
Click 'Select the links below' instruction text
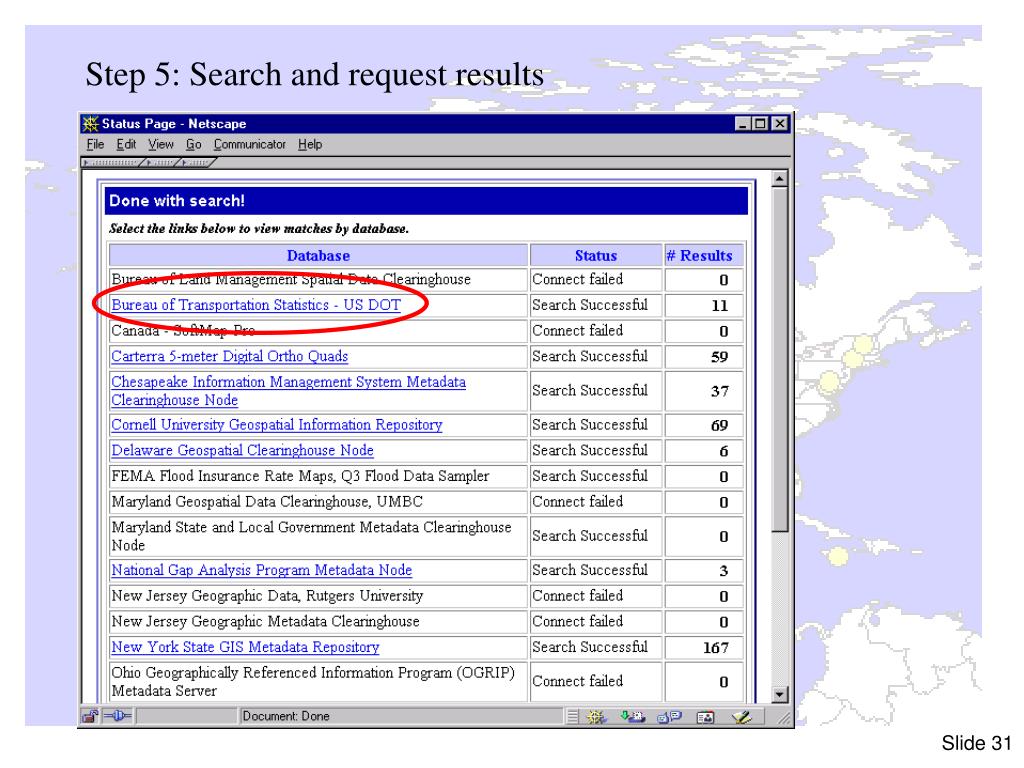[x=259, y=229]
